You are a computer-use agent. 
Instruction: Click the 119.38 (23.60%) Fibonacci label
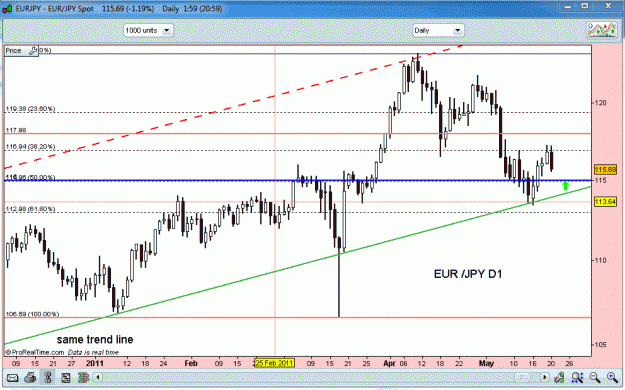coord(30,109)
